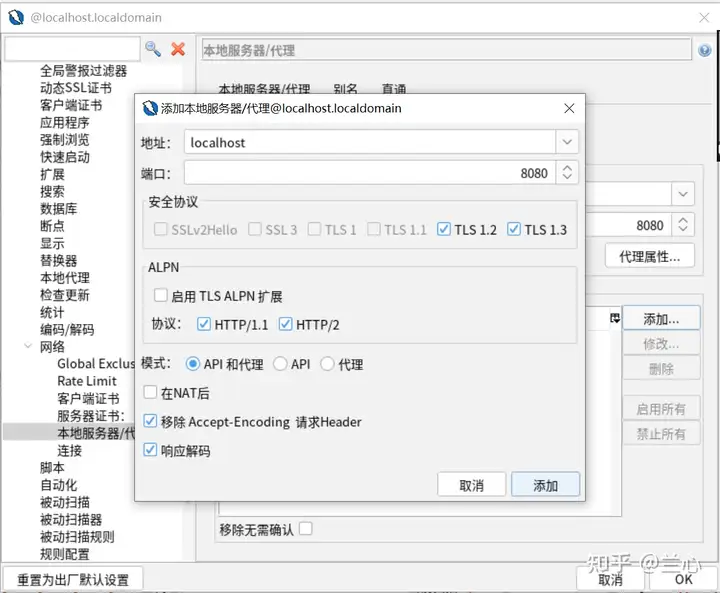Select '连接' tree item
Image resolution: width=720 pixels, height=593 pixels.
pos(69,450)
